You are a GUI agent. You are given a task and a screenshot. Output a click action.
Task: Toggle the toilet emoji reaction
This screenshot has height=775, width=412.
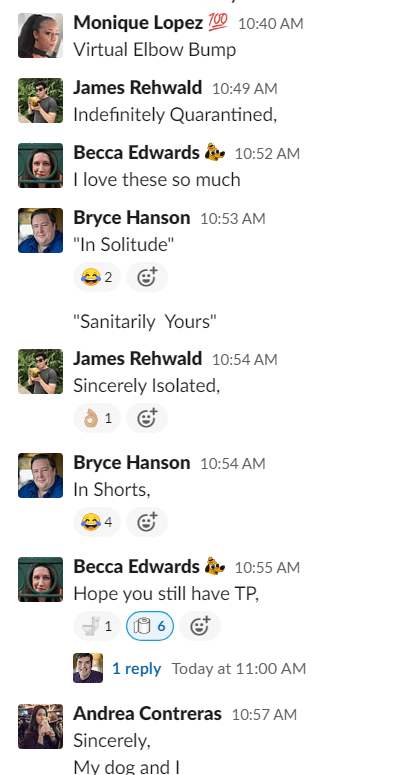(97, 626)
